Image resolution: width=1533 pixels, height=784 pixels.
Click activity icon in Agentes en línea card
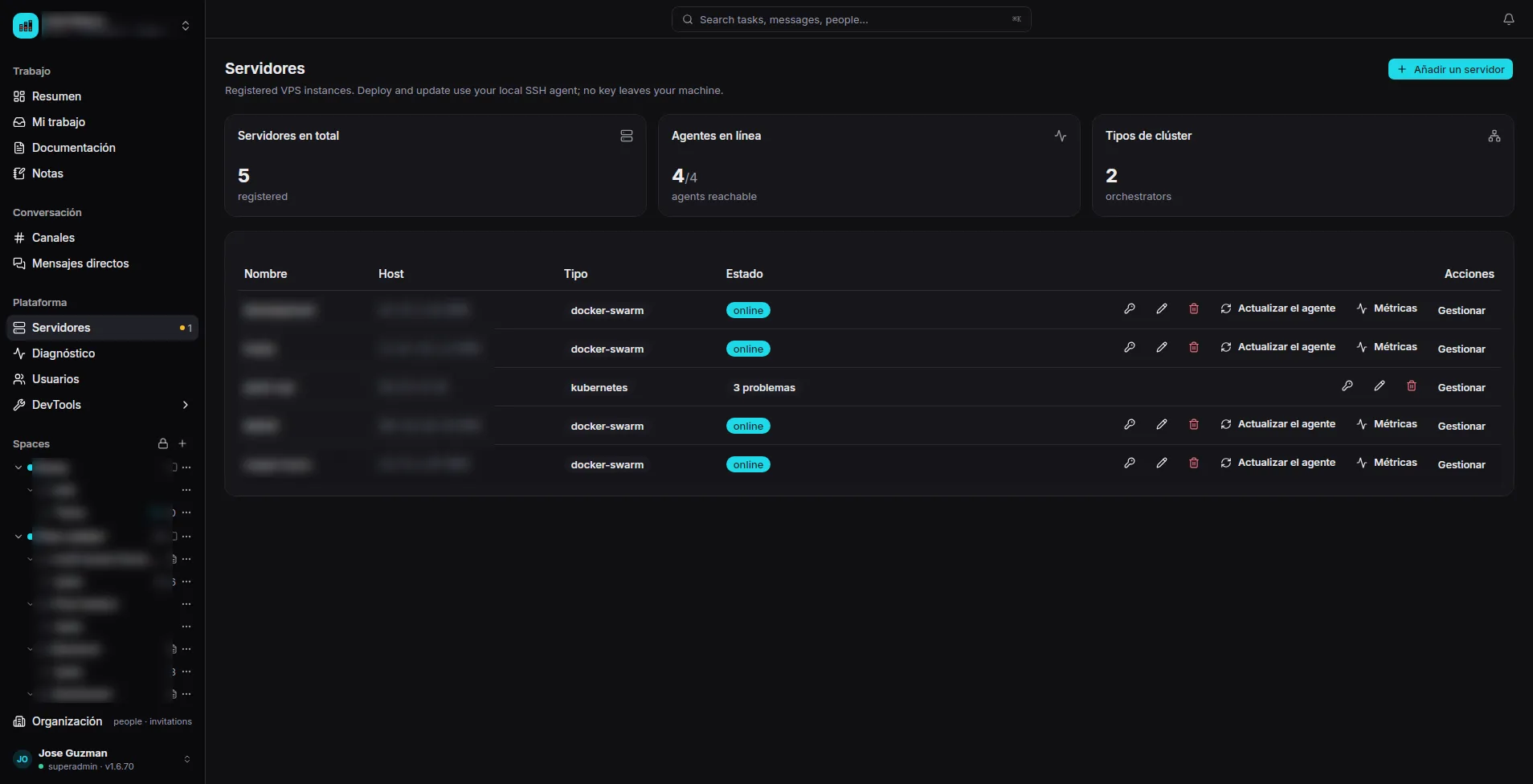[1061, 136]
